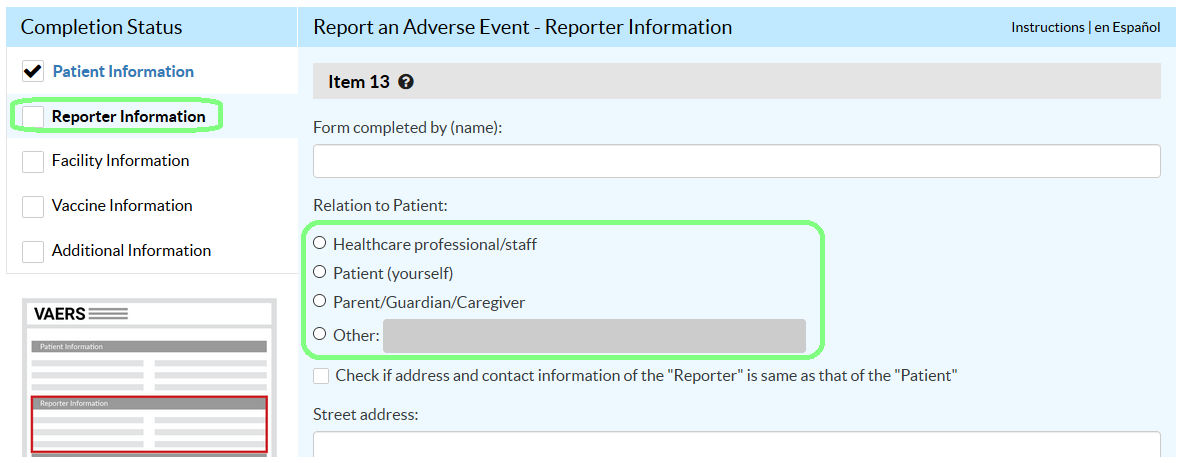Toggle the Patient Information completion checkbox
1186x463 pixels.
coord(33,72)
